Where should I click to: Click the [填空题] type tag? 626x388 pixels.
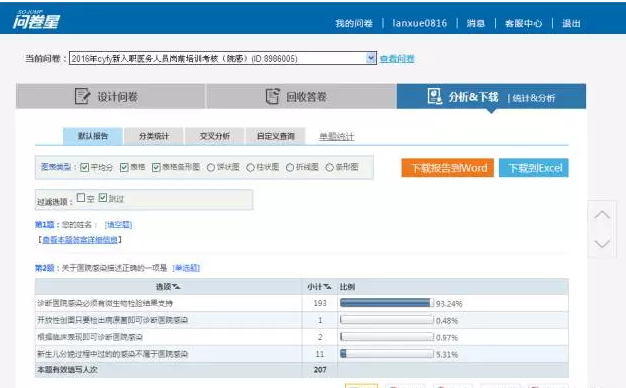coord(118,225)
